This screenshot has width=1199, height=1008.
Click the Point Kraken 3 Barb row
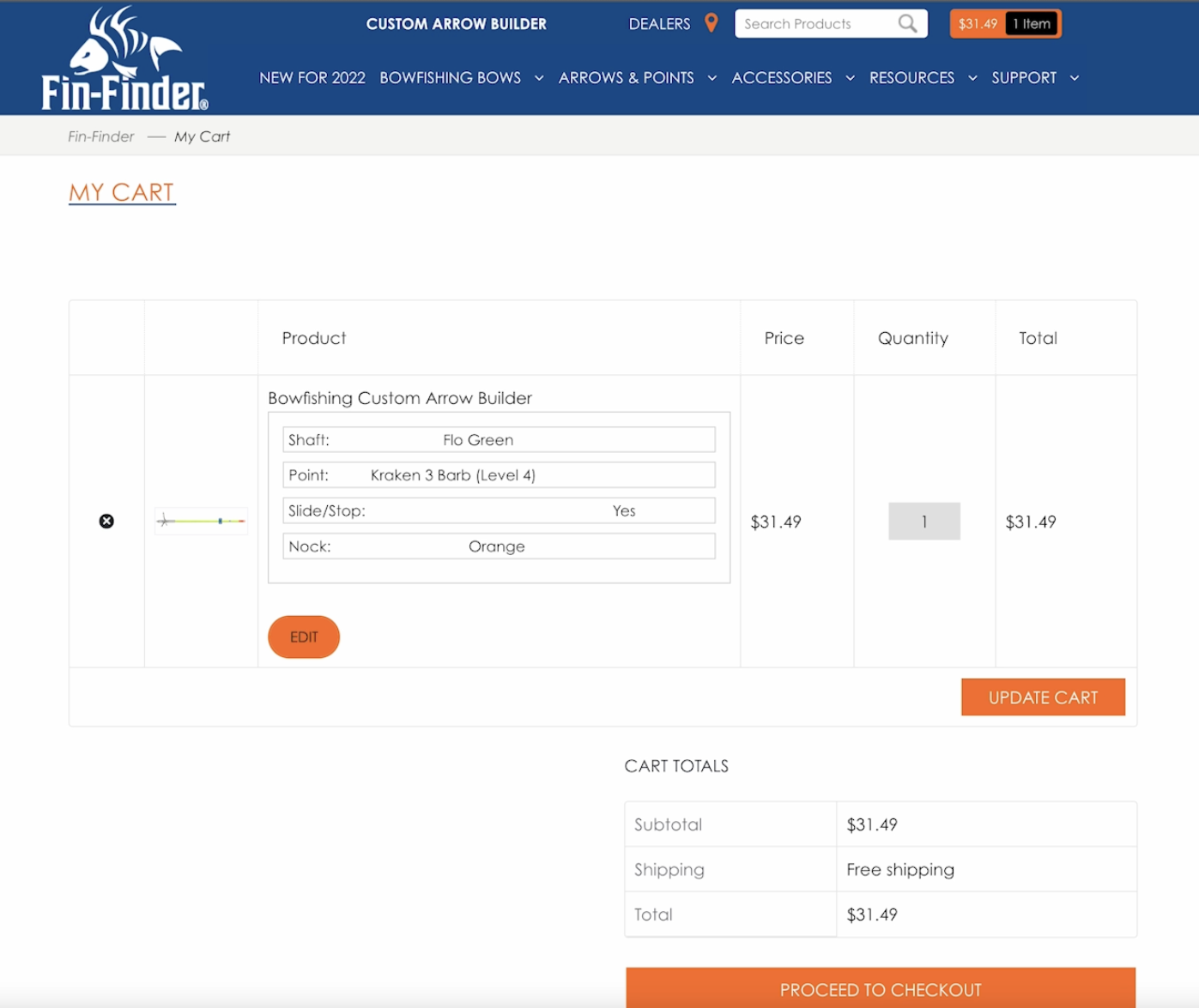pyautogui.click(x=499, y=475)
